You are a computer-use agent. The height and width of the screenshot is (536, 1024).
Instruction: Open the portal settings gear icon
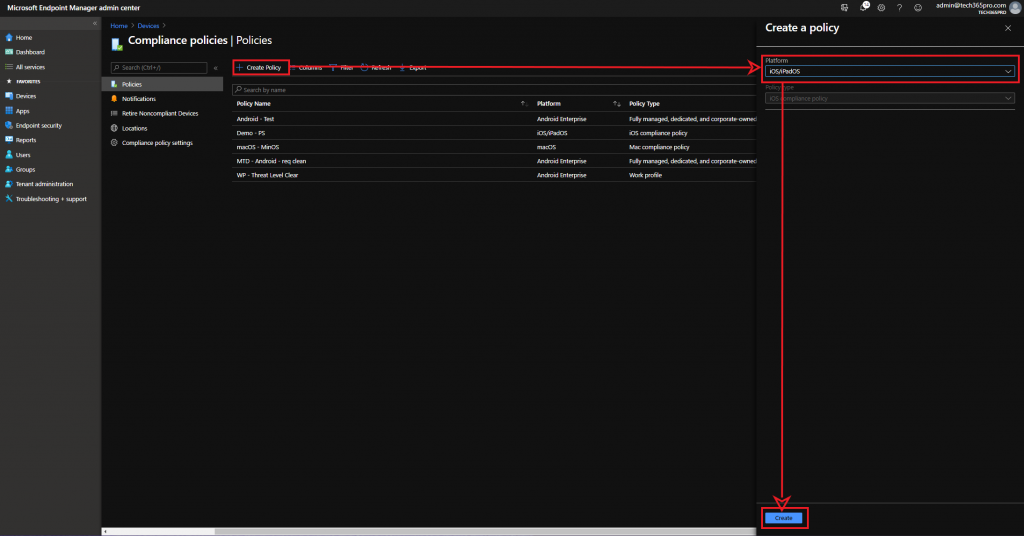(880, 7)
